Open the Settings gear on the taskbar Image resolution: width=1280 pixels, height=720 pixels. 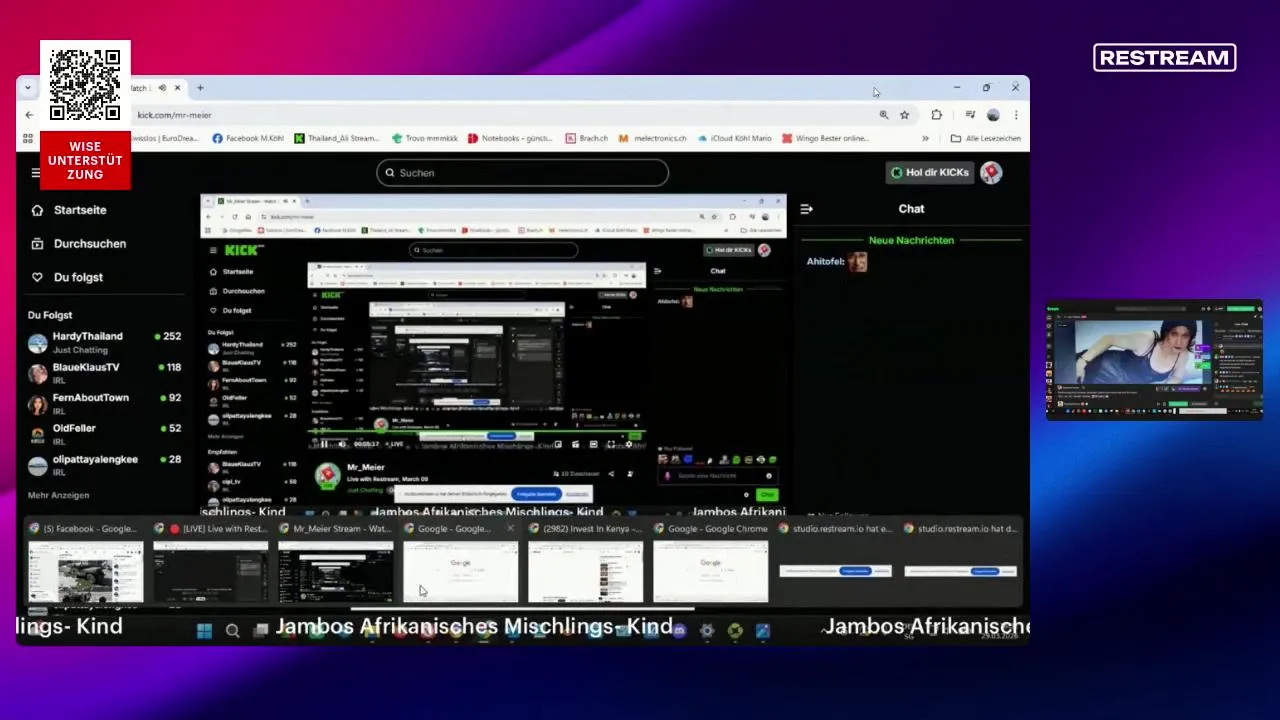(707, 630)
